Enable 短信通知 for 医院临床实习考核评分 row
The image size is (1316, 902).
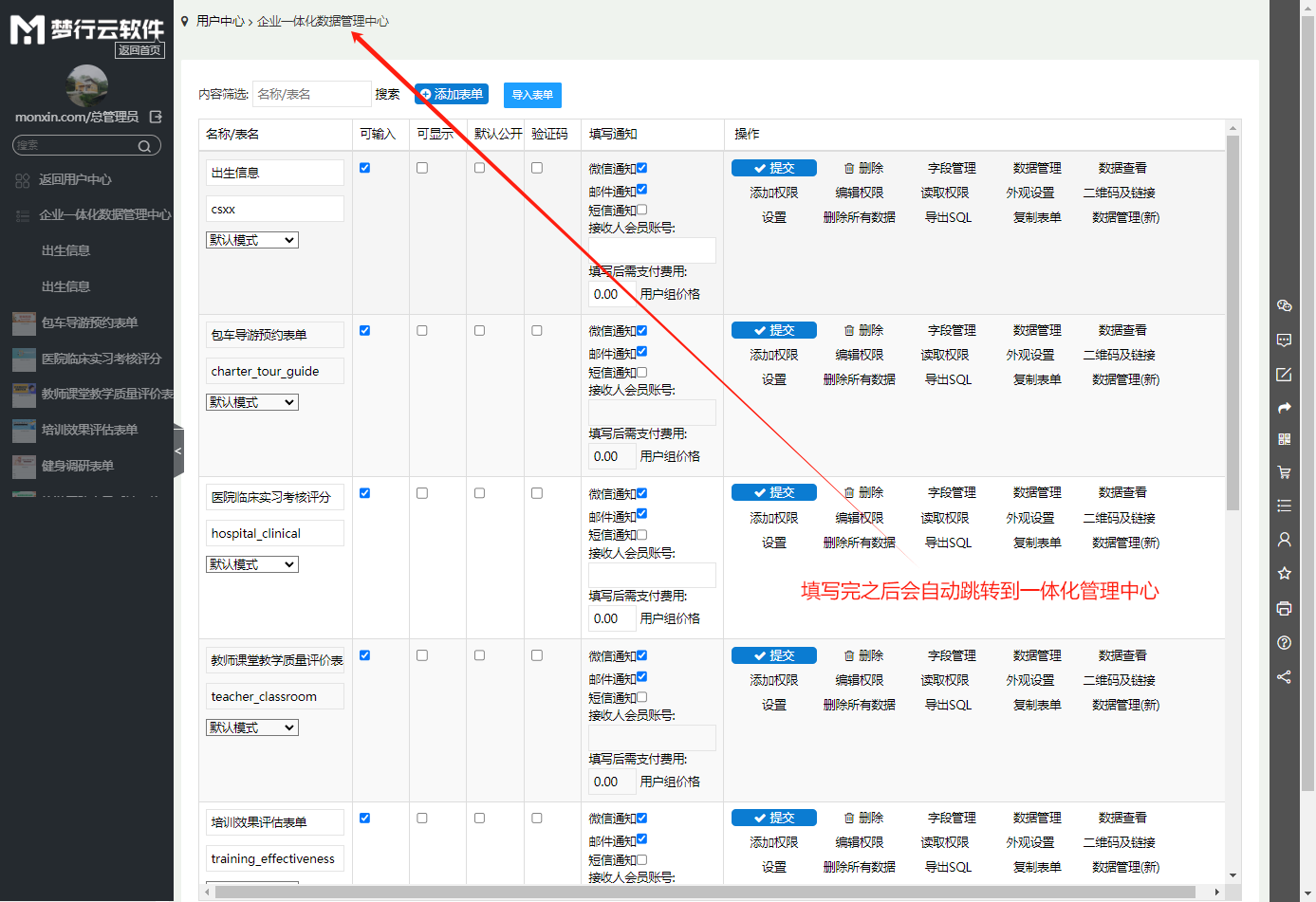(641, 535)
